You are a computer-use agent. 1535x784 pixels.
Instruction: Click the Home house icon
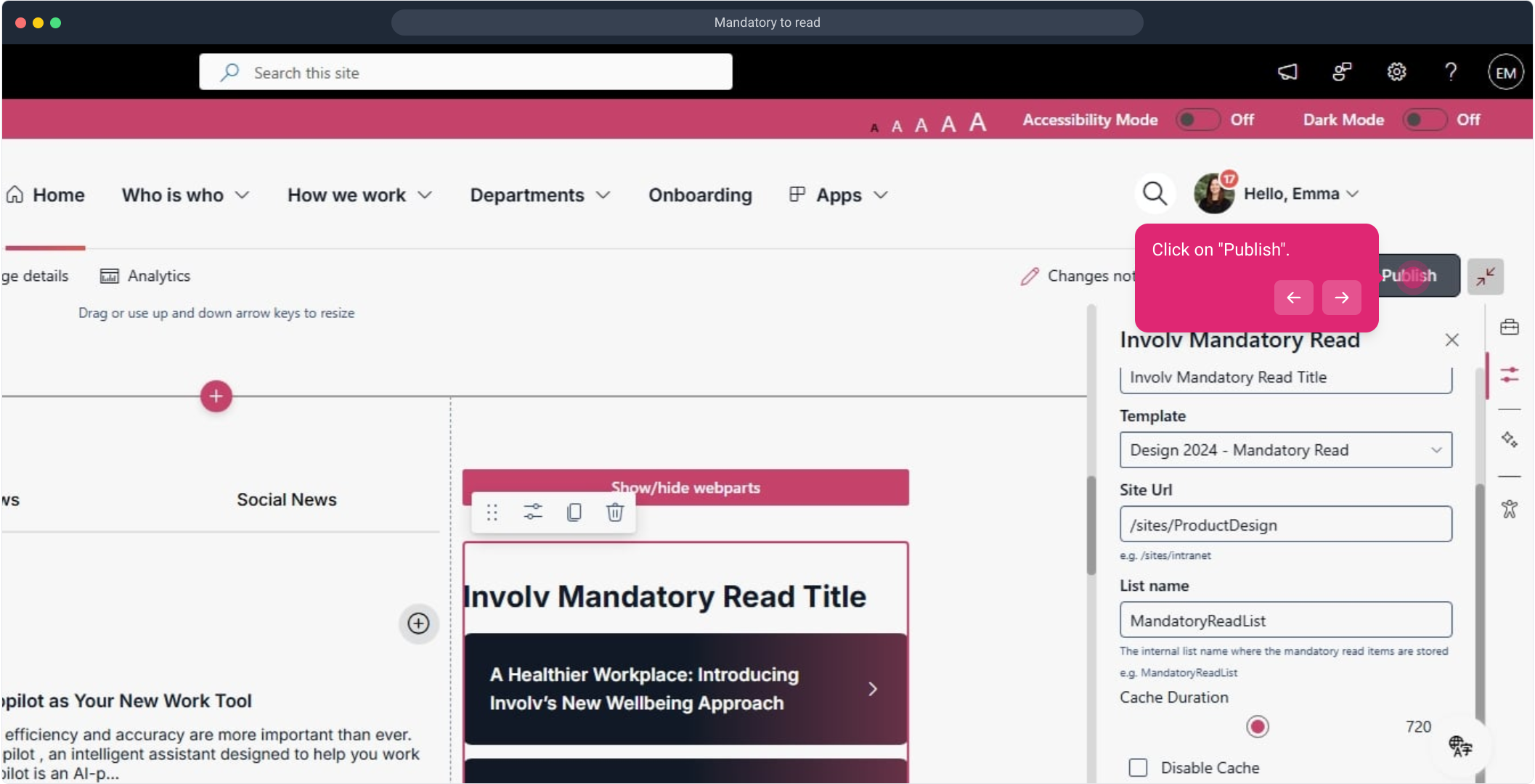[15, 195]
